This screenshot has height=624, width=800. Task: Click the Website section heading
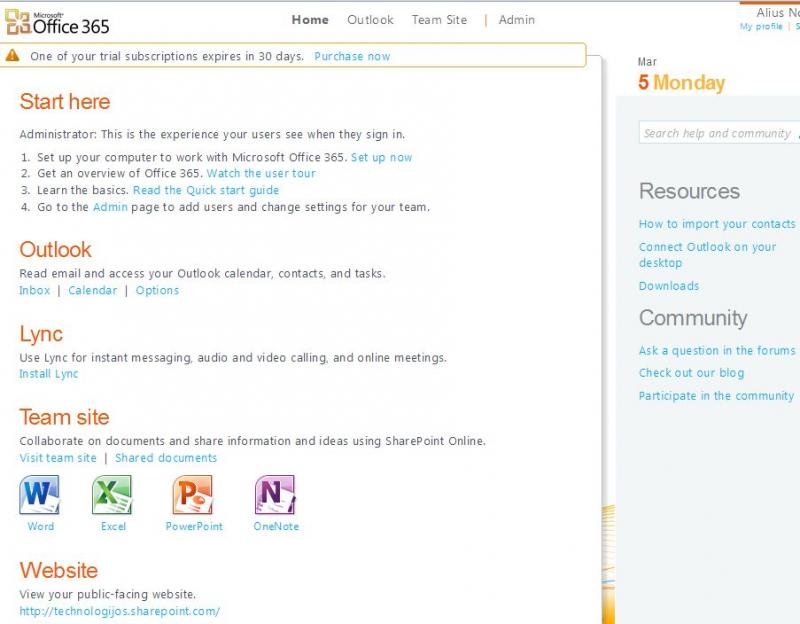[59, 570]
